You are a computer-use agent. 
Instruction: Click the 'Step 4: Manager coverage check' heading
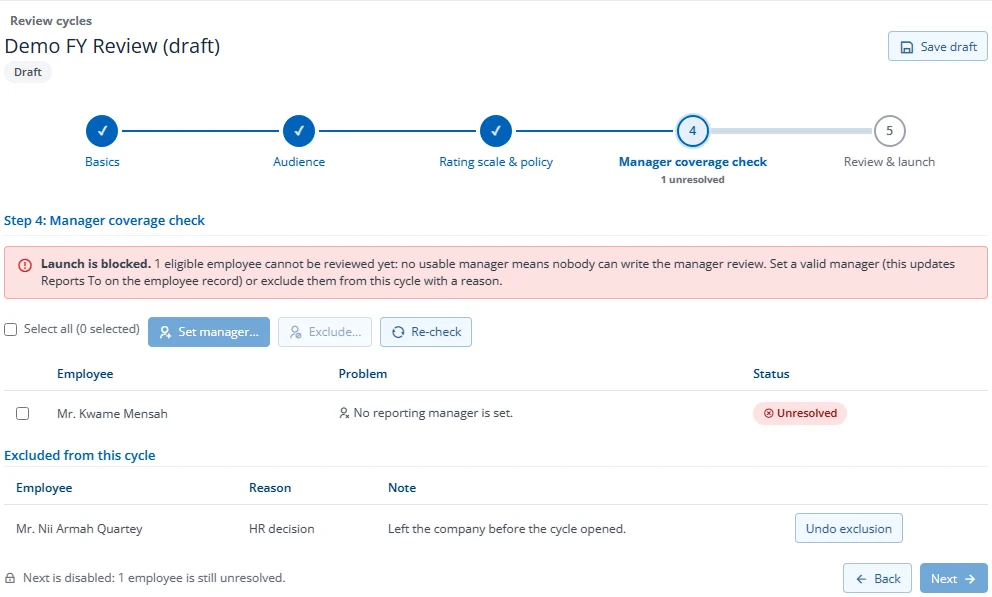(104, 221)
